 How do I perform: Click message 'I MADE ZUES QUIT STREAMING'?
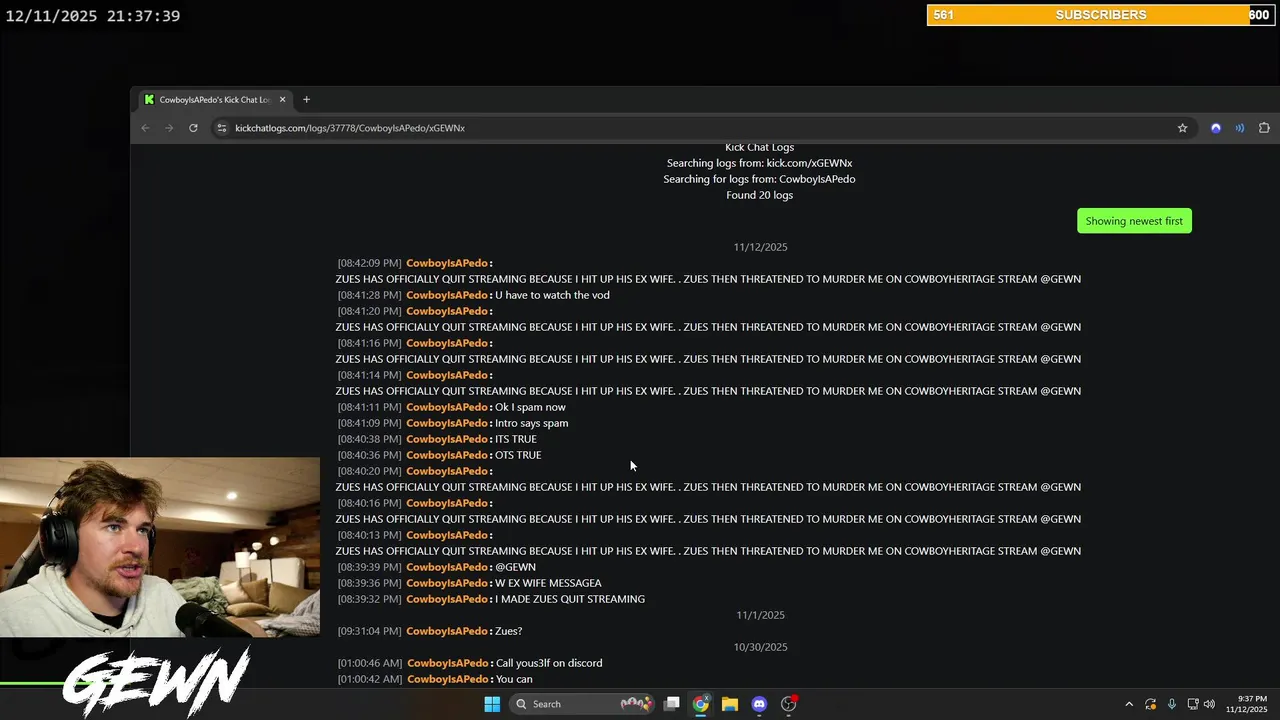570,599
